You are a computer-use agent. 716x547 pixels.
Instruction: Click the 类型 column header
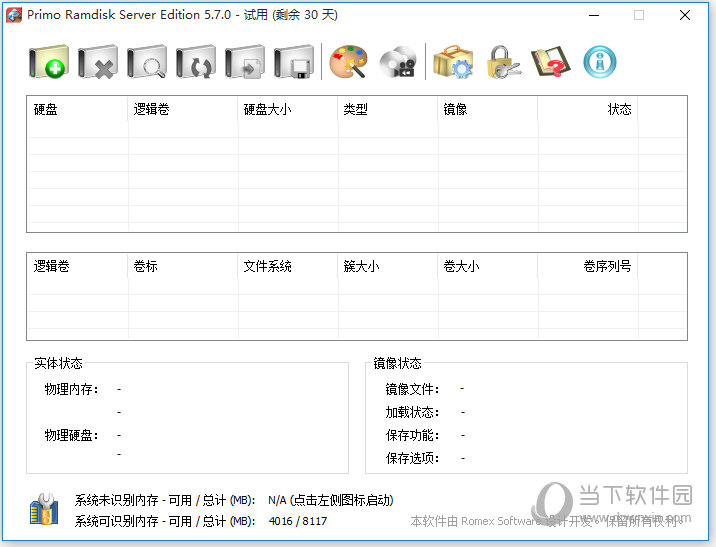pos(388,110)
